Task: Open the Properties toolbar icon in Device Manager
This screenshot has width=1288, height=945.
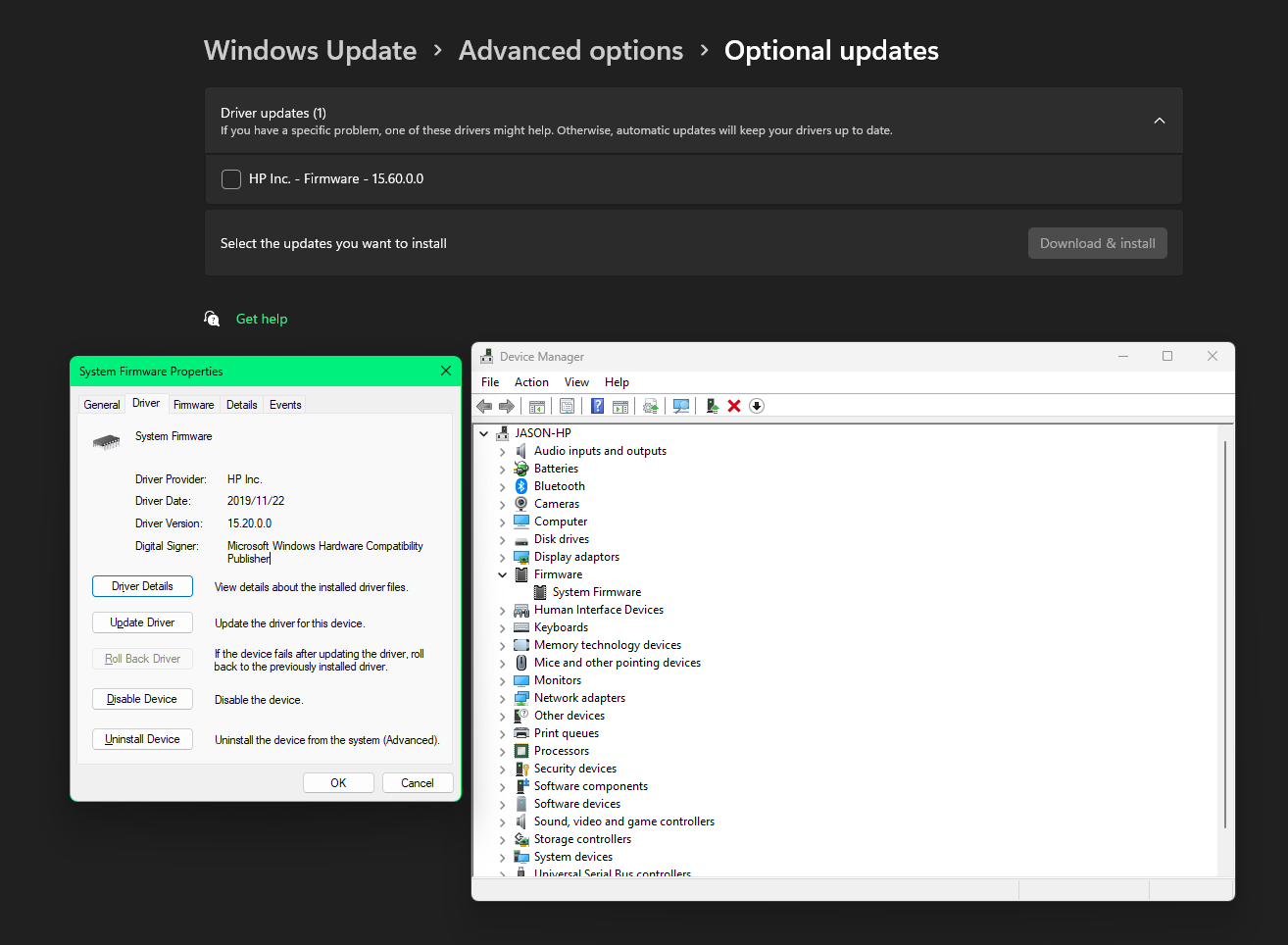Action: click(x=567, y=406)
